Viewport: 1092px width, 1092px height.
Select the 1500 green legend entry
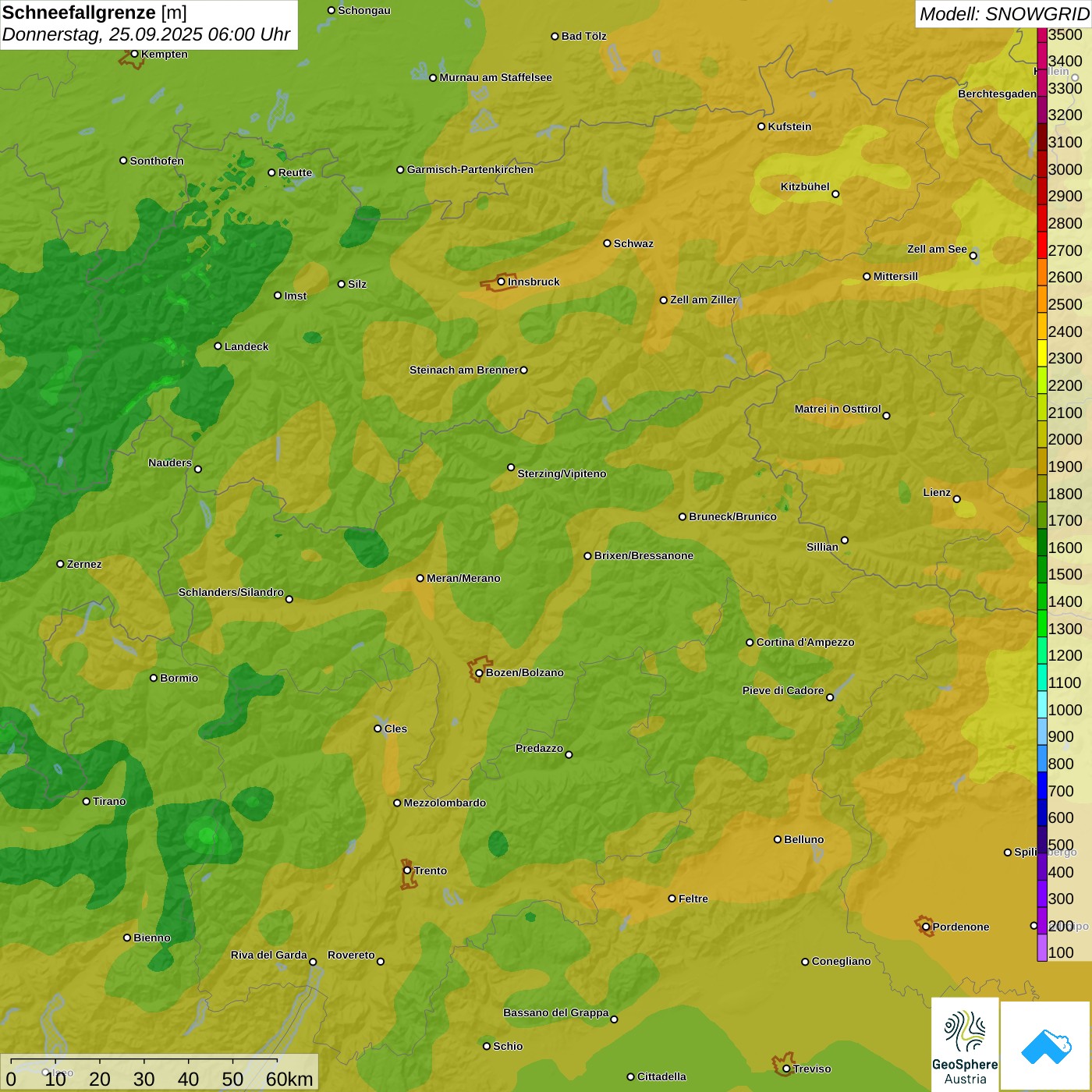tap(1065, 575)
